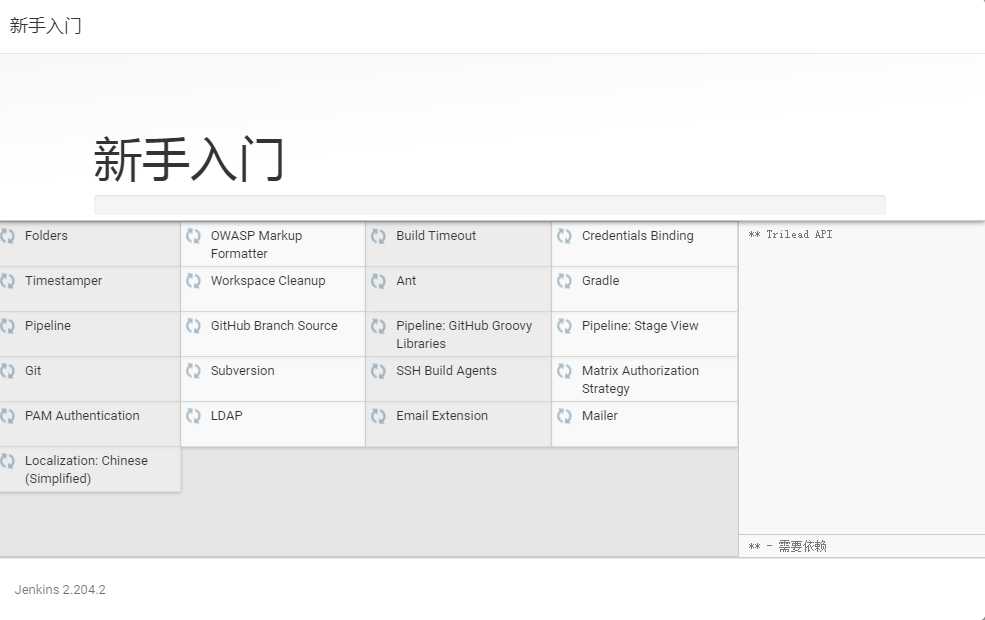Click the ** Trilead API log entry

(x=790, y=234)
